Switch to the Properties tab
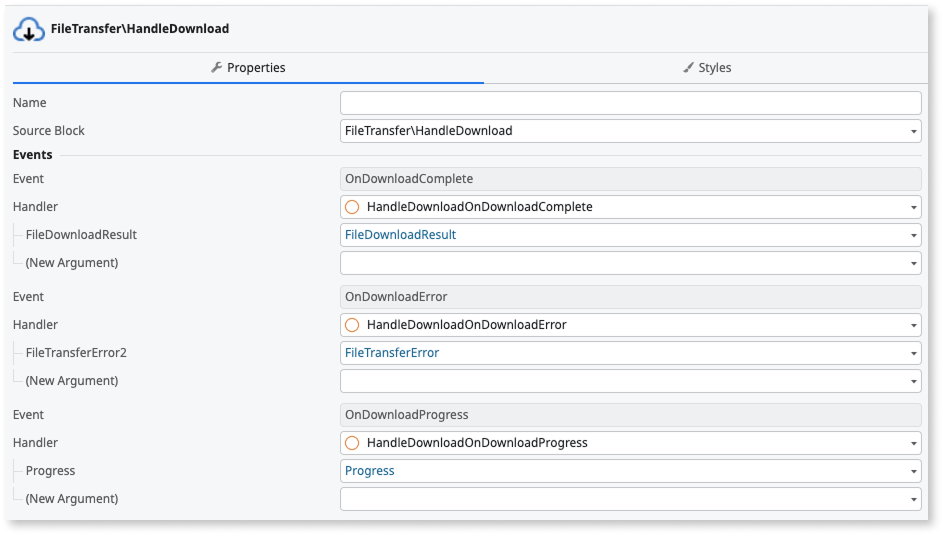The height and width of the screenshot is (535, 943). click(x=248, y=68)
